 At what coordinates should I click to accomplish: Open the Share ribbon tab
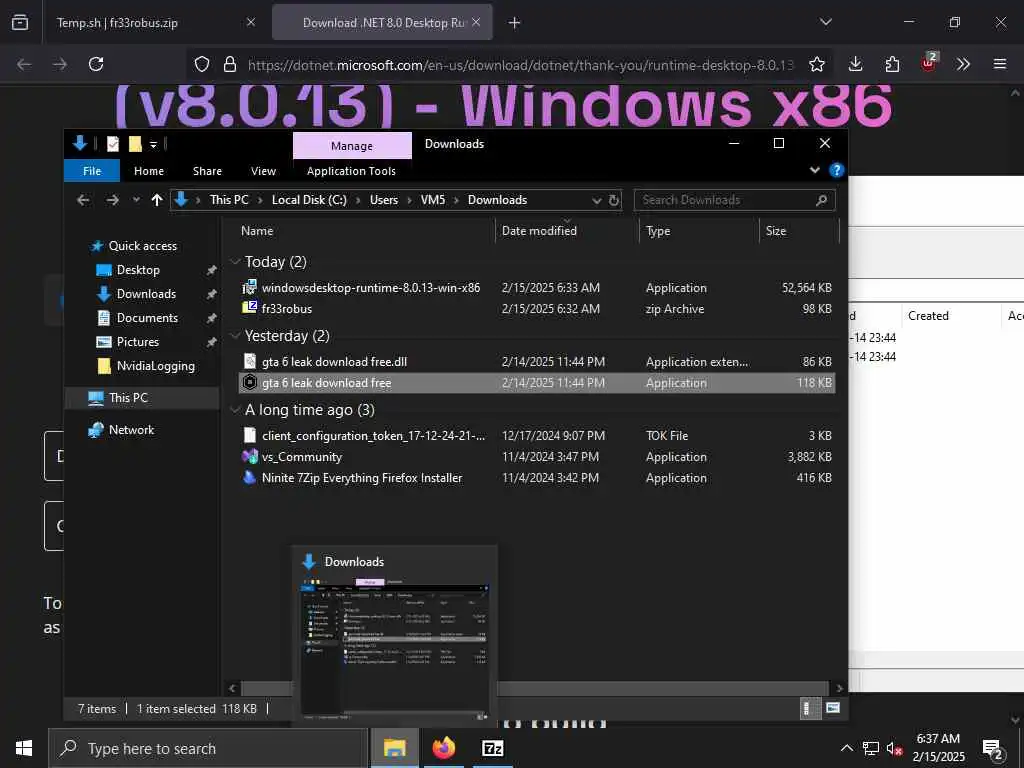click(207, 171)
